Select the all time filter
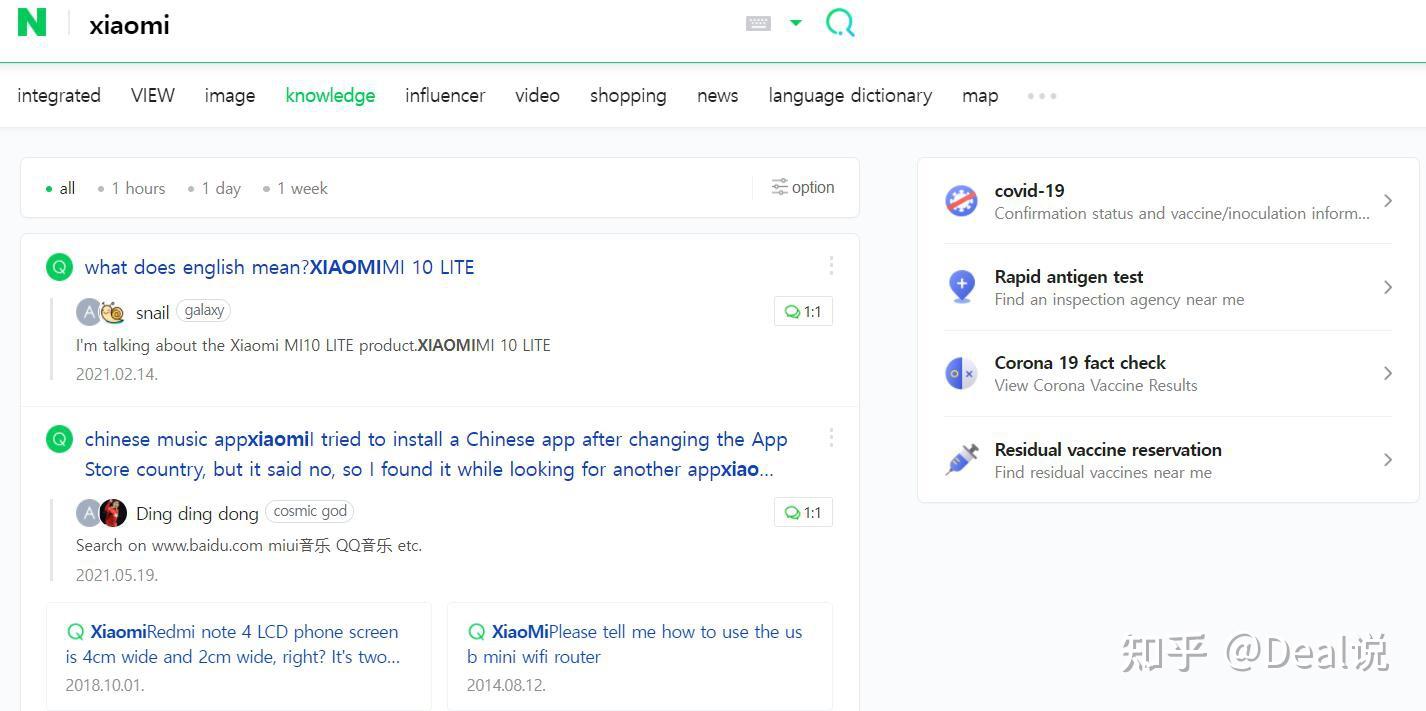 tap(60, 188)
